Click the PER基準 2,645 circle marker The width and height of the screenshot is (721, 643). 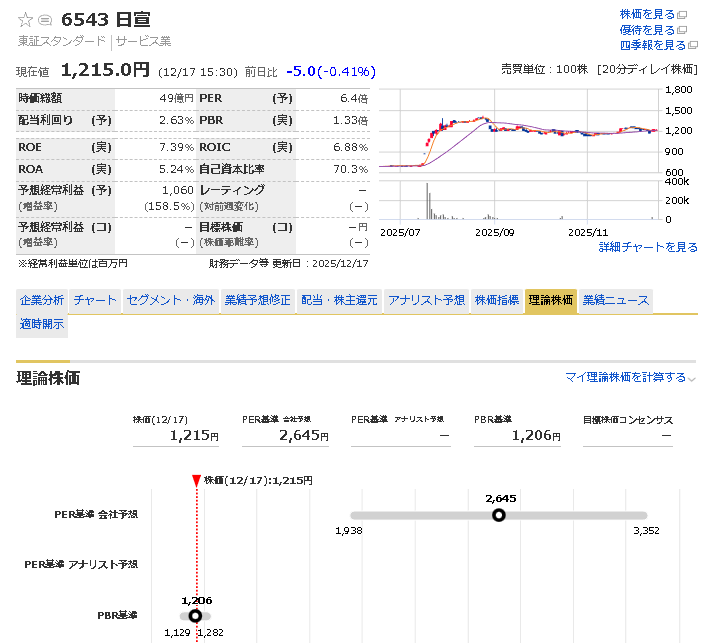(499, 515)
